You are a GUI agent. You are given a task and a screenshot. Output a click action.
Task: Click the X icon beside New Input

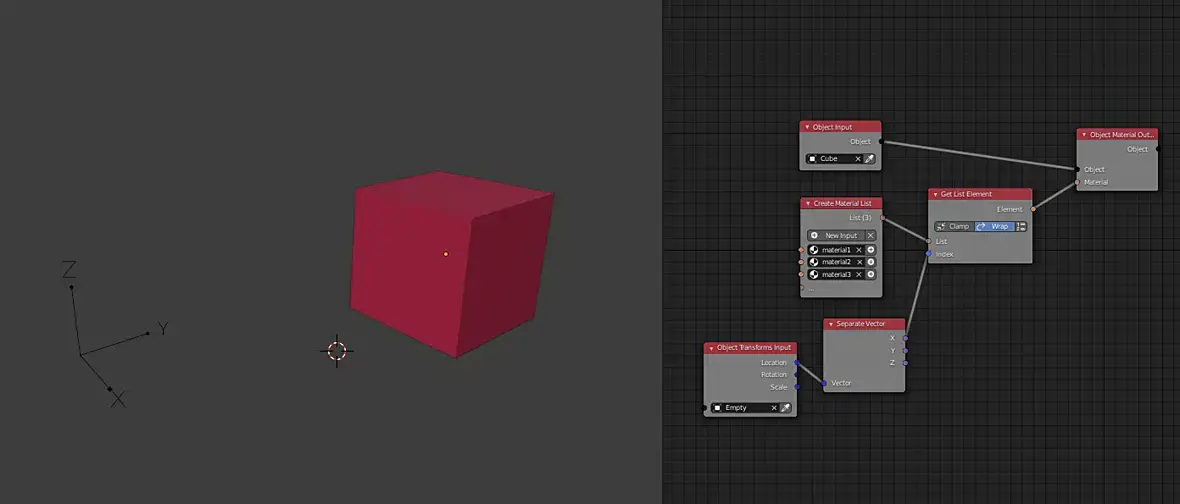pyautogui.click(x=871, y=235)
